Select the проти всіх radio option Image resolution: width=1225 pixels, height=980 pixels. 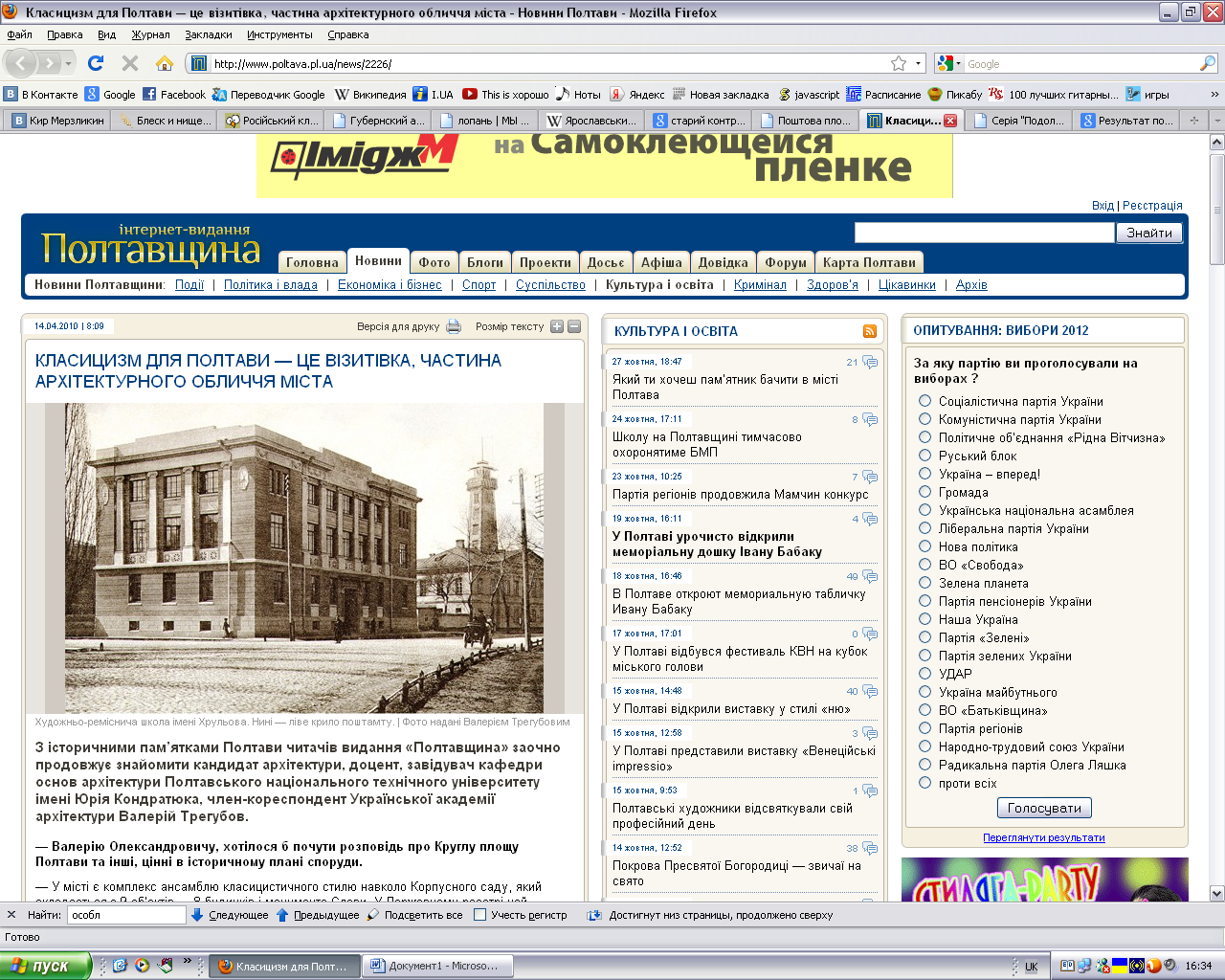pyautogui.click(x=924, y=783)
